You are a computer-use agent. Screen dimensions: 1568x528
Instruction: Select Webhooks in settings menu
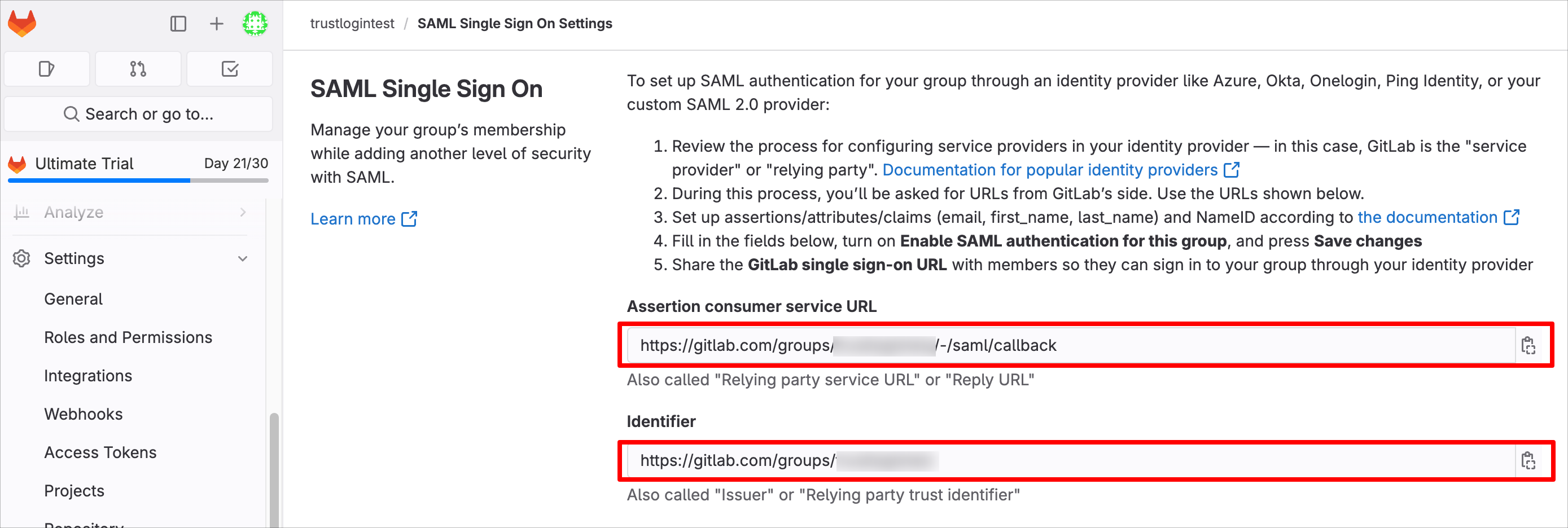(84, 414)
